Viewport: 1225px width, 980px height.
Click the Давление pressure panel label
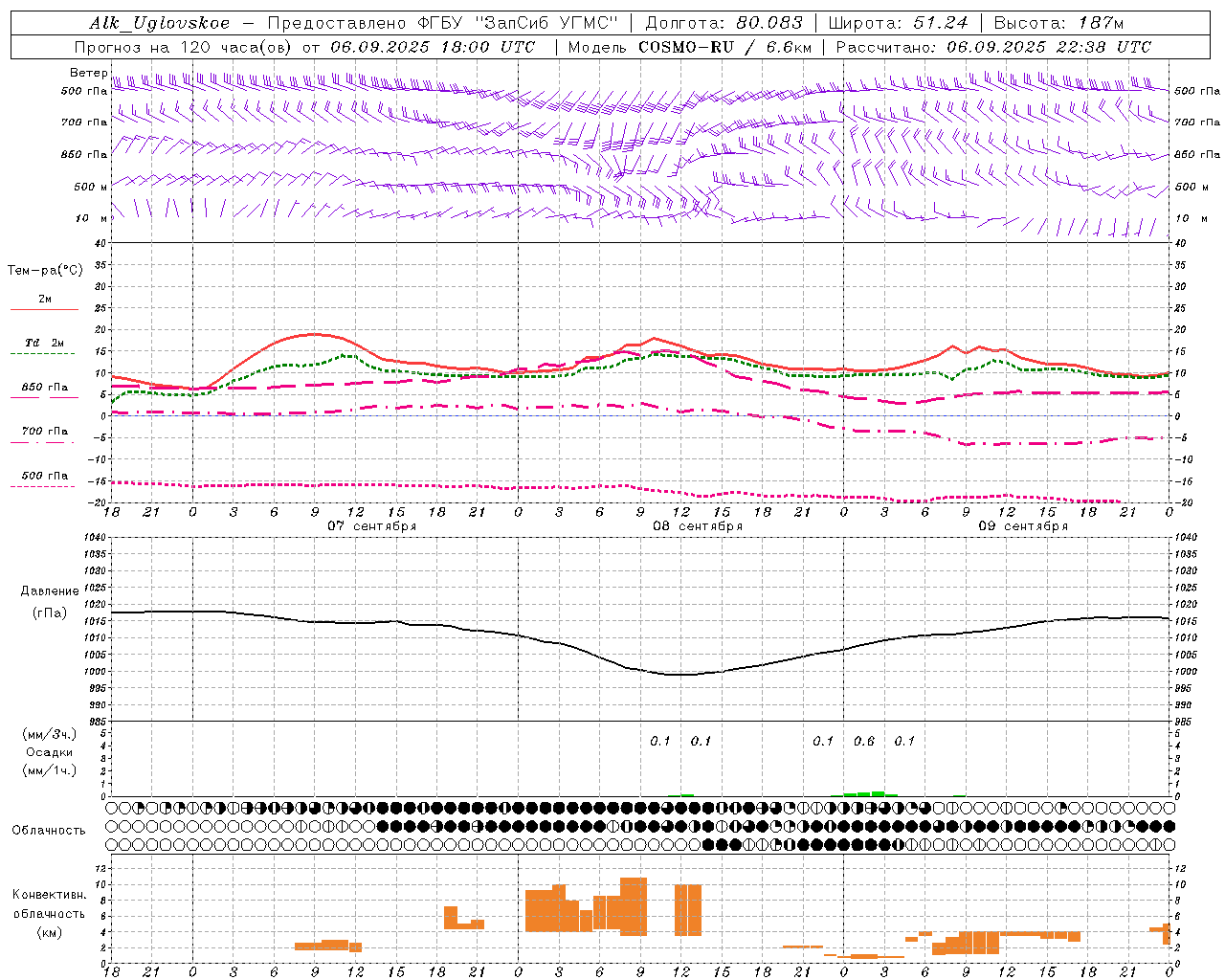[50, 591]
